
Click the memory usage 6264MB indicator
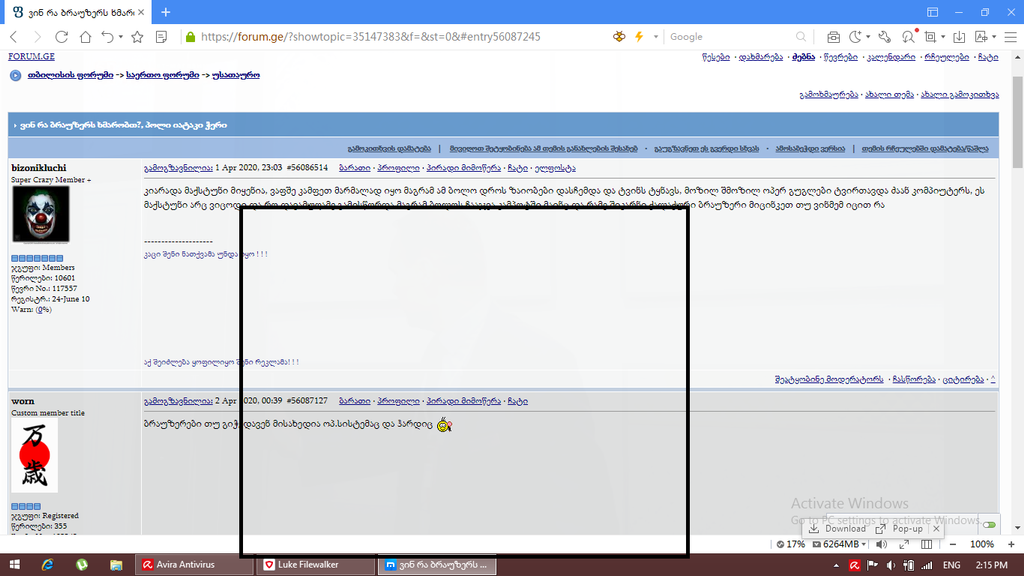[836, 544]
